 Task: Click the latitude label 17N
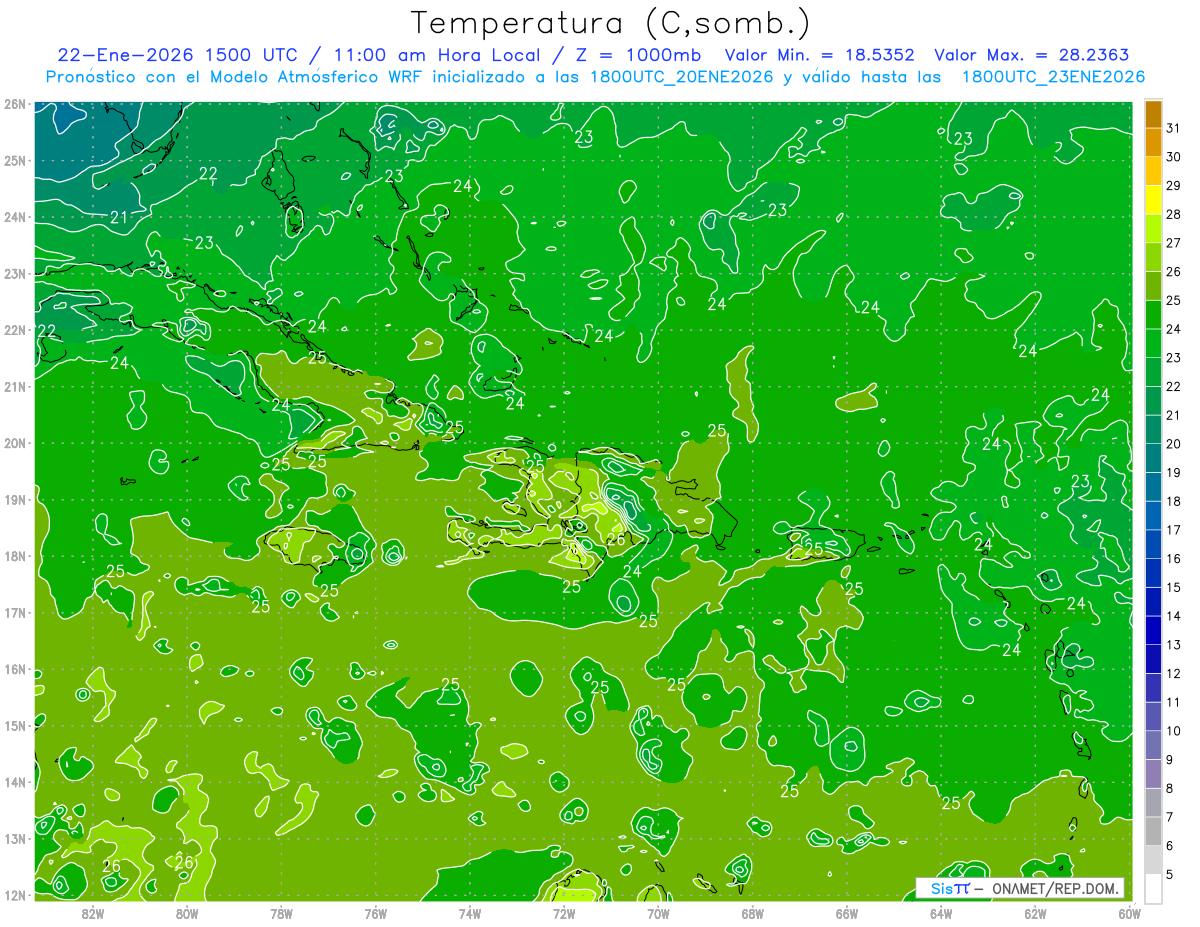(x=15, y=612)
